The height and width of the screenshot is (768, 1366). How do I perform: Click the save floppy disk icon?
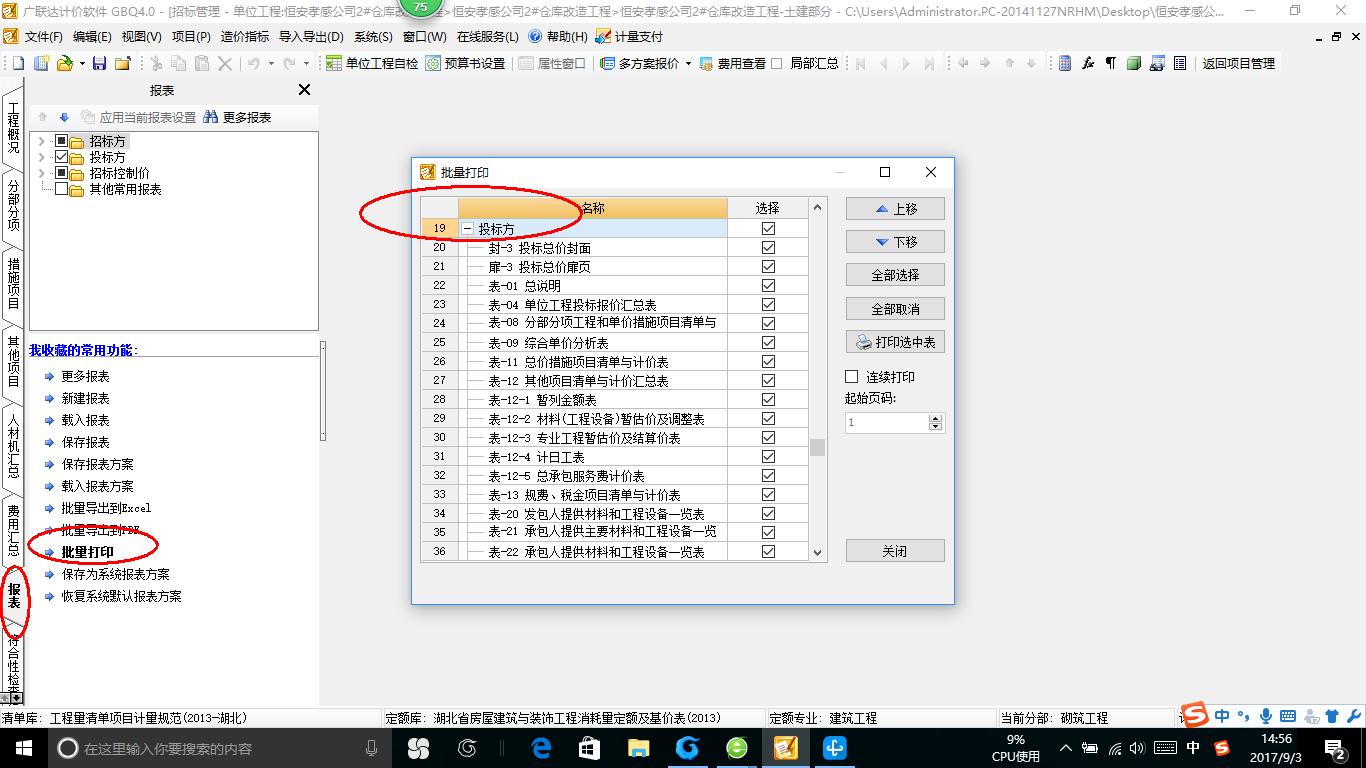pyautogui.click(x=99, y=63)
